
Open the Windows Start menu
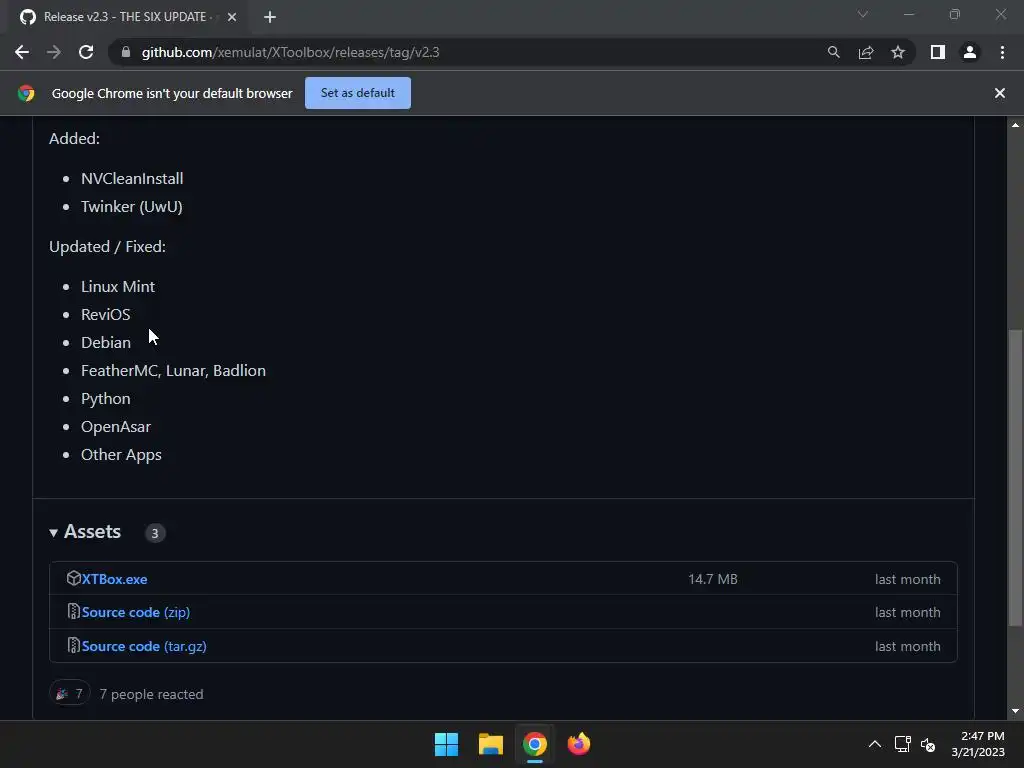(x=447, y=744)
